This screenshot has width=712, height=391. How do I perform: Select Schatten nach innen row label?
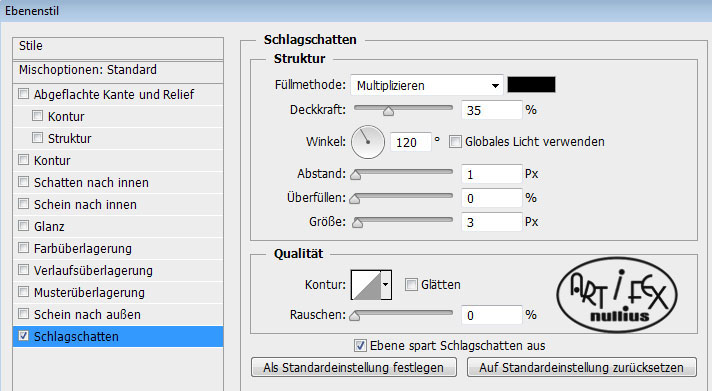click(x=91, y=182)
